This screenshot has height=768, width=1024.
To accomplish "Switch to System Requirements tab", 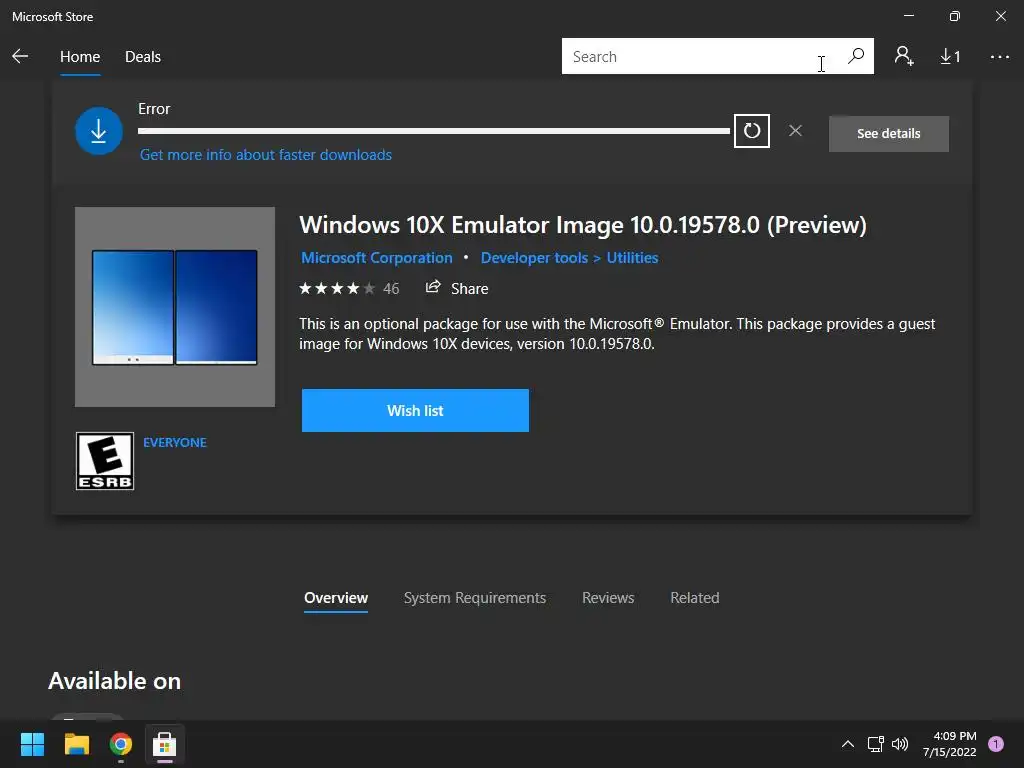I will coord(475,598).
